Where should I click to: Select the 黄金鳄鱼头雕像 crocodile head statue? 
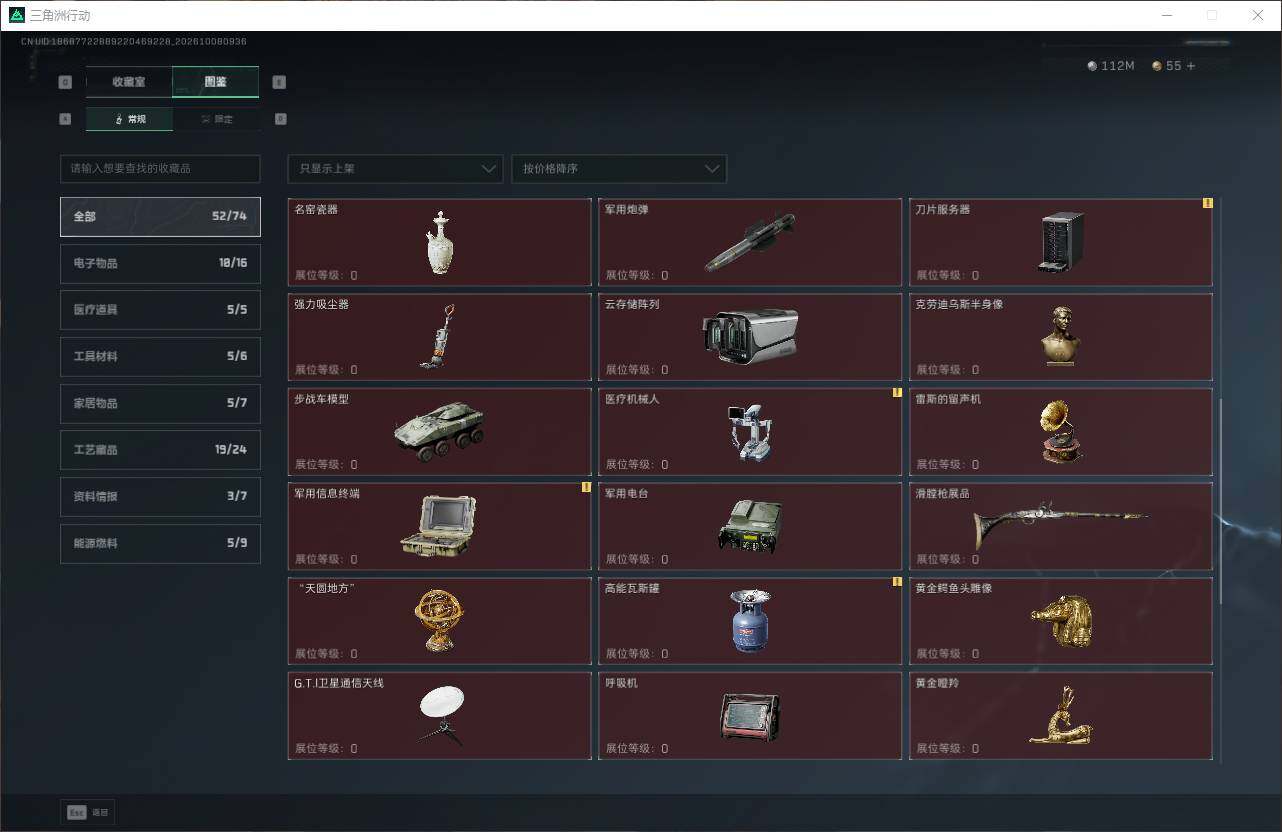pos(1061,621)
